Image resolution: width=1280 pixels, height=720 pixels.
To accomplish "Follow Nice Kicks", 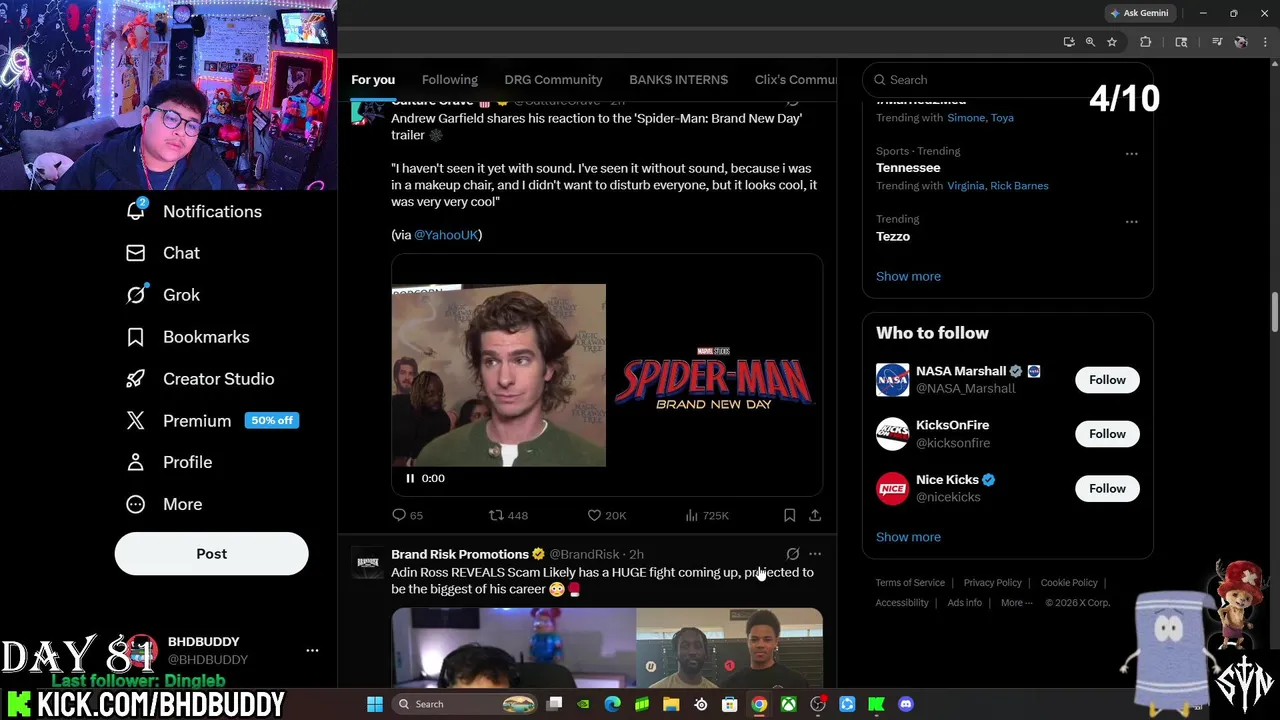I will click(1107, 488).
